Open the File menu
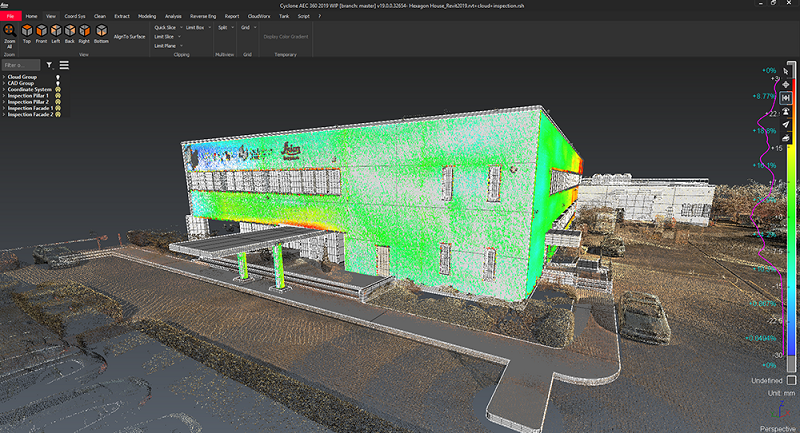This screenshot has height=433, width=800. point(10,16)
